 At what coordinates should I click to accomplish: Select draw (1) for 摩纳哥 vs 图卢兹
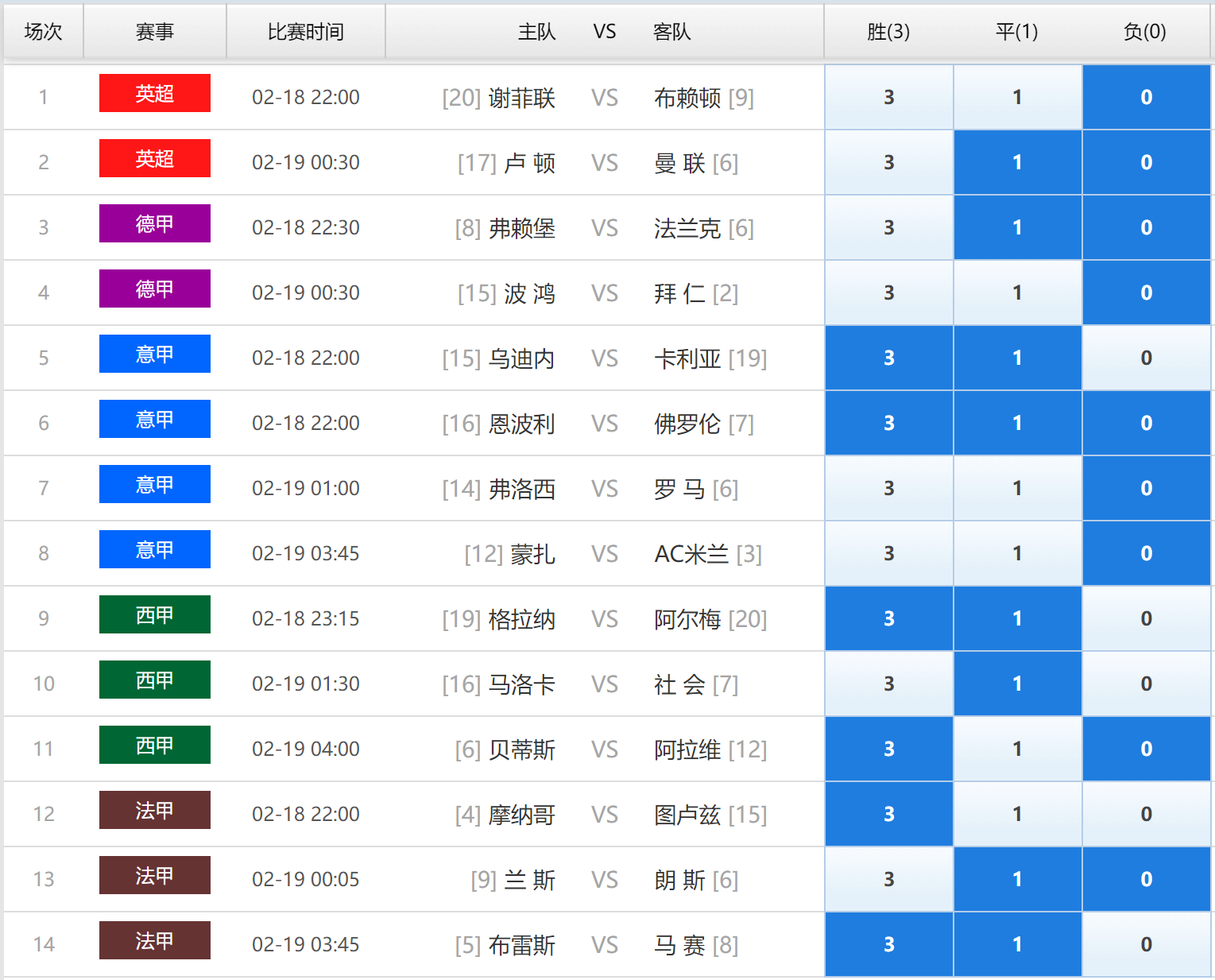click(1018, 814)
